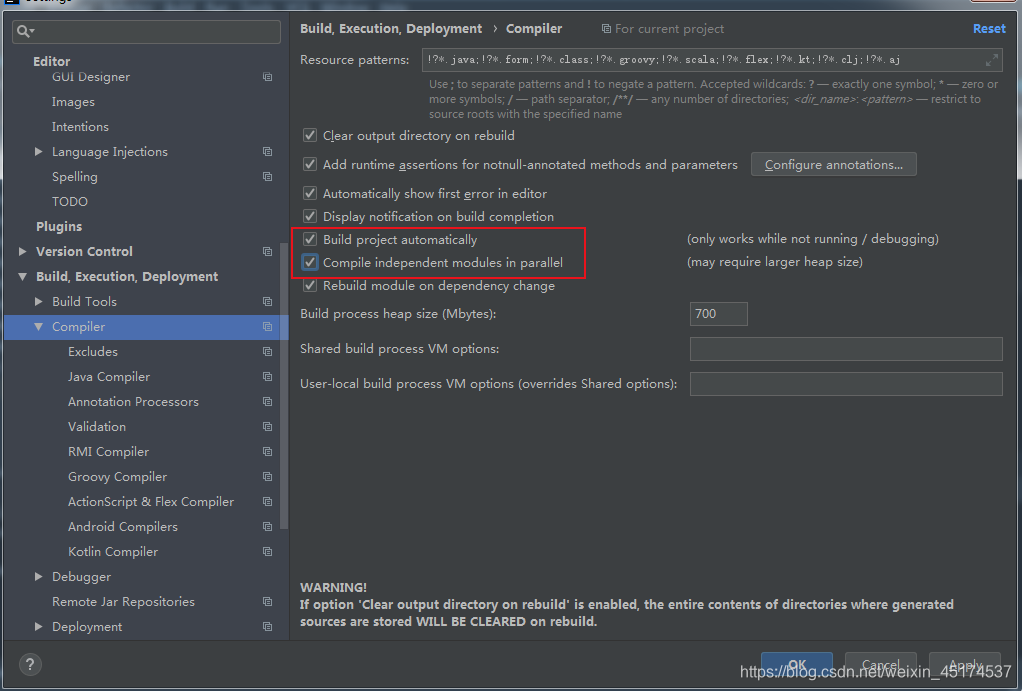Viewport: 1022px width, 691px height.
Task: Click the search magnifier icon in settings
Action: coord(23,31)
